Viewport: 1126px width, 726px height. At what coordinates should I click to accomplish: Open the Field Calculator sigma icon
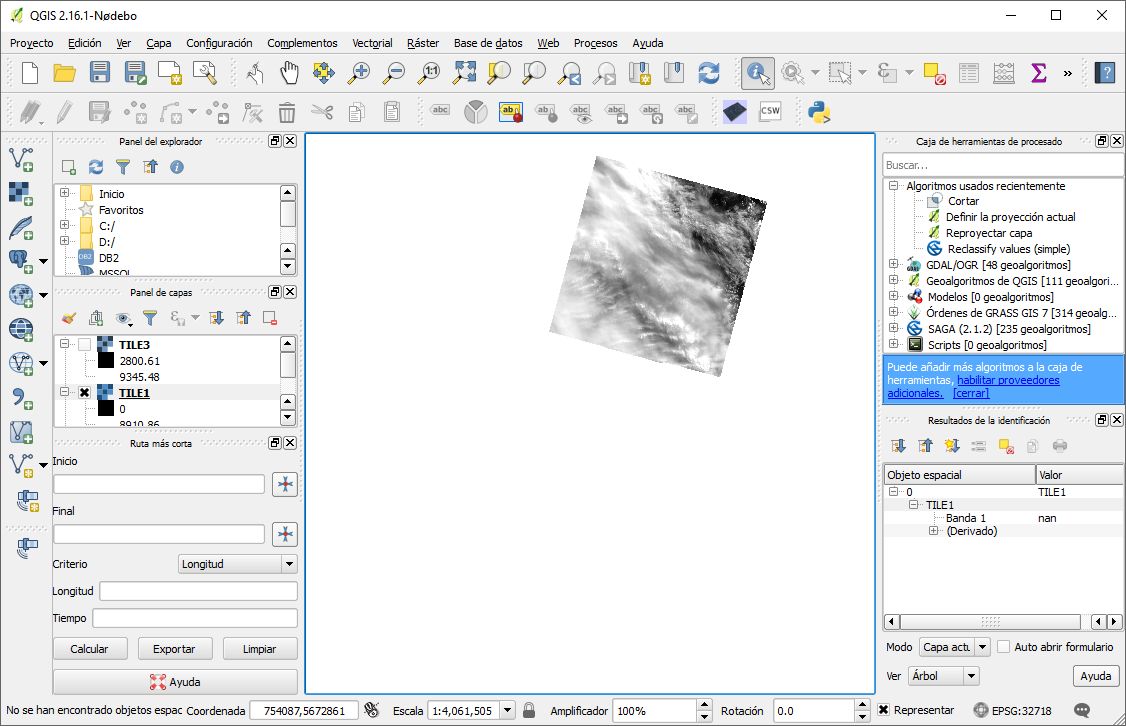(1038, 72)
